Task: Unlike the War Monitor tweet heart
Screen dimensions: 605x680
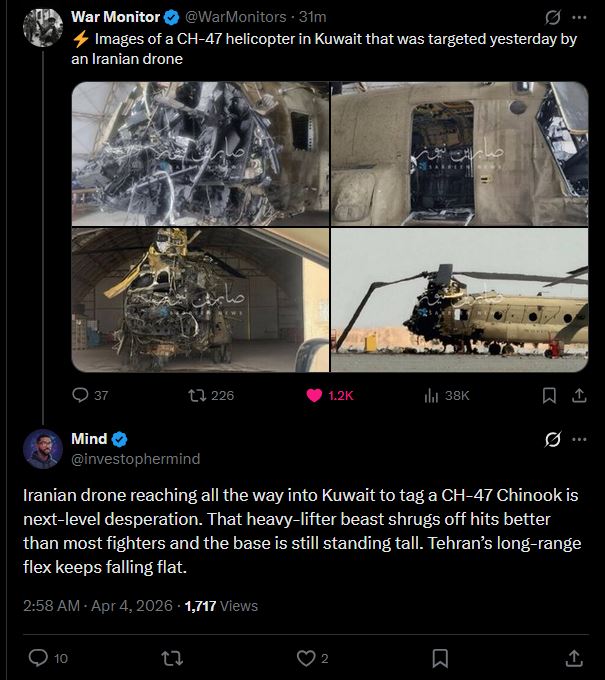Action: point(314,395)
